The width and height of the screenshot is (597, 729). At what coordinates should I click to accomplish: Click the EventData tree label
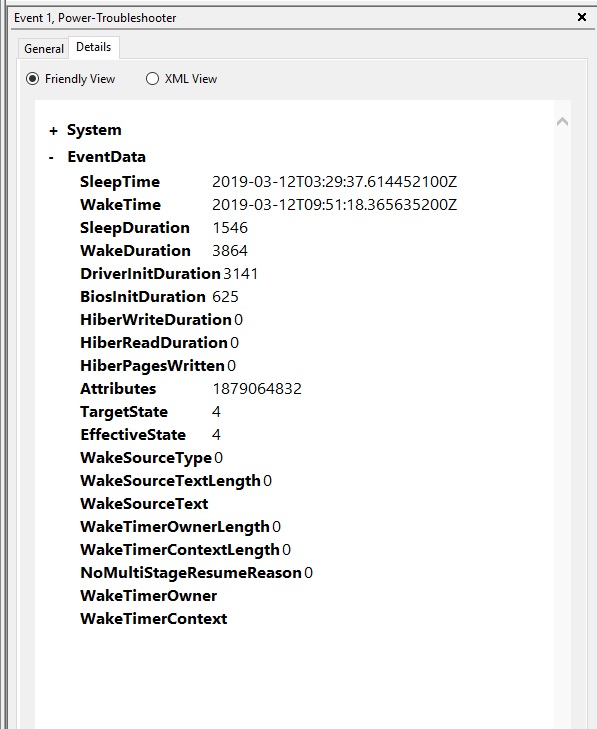(106, 157)
